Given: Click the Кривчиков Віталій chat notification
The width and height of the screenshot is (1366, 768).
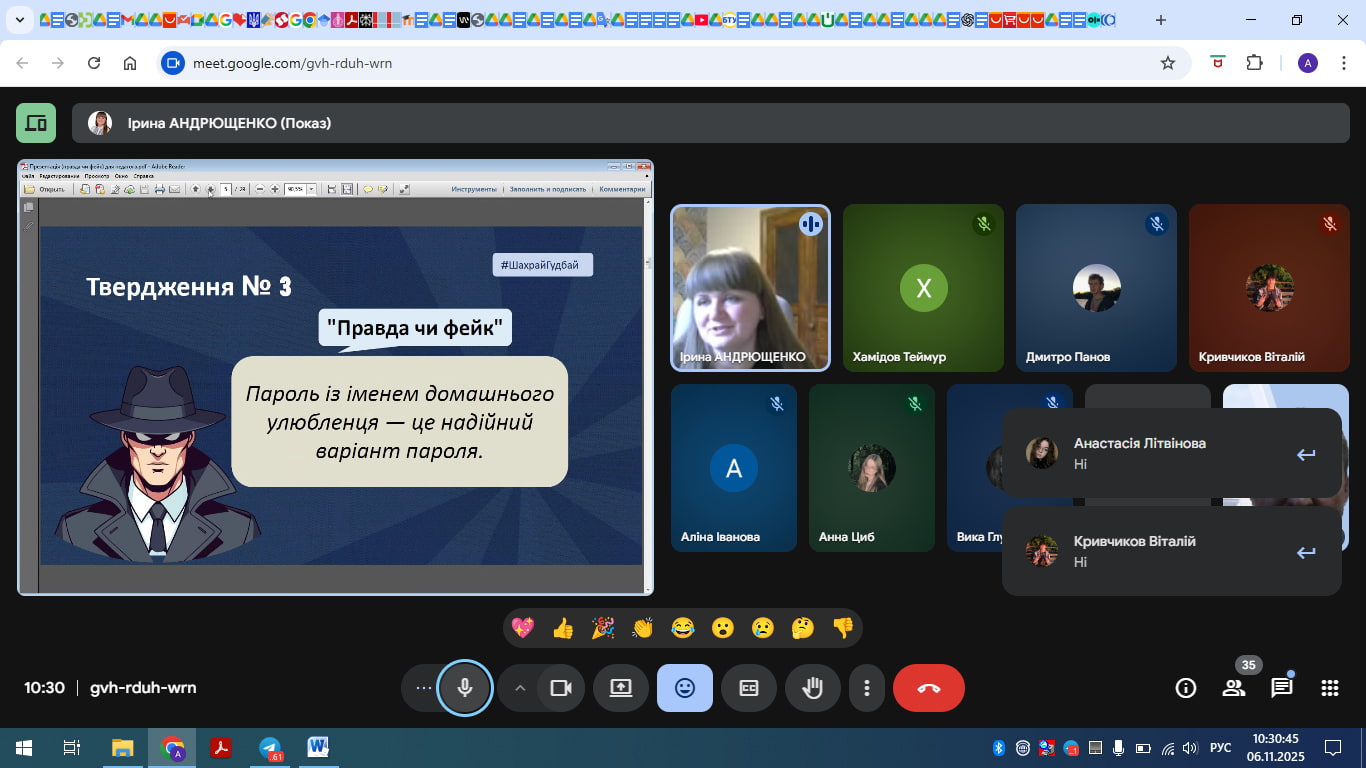Looking at the screenshot, I should (x=1150, y=551).
